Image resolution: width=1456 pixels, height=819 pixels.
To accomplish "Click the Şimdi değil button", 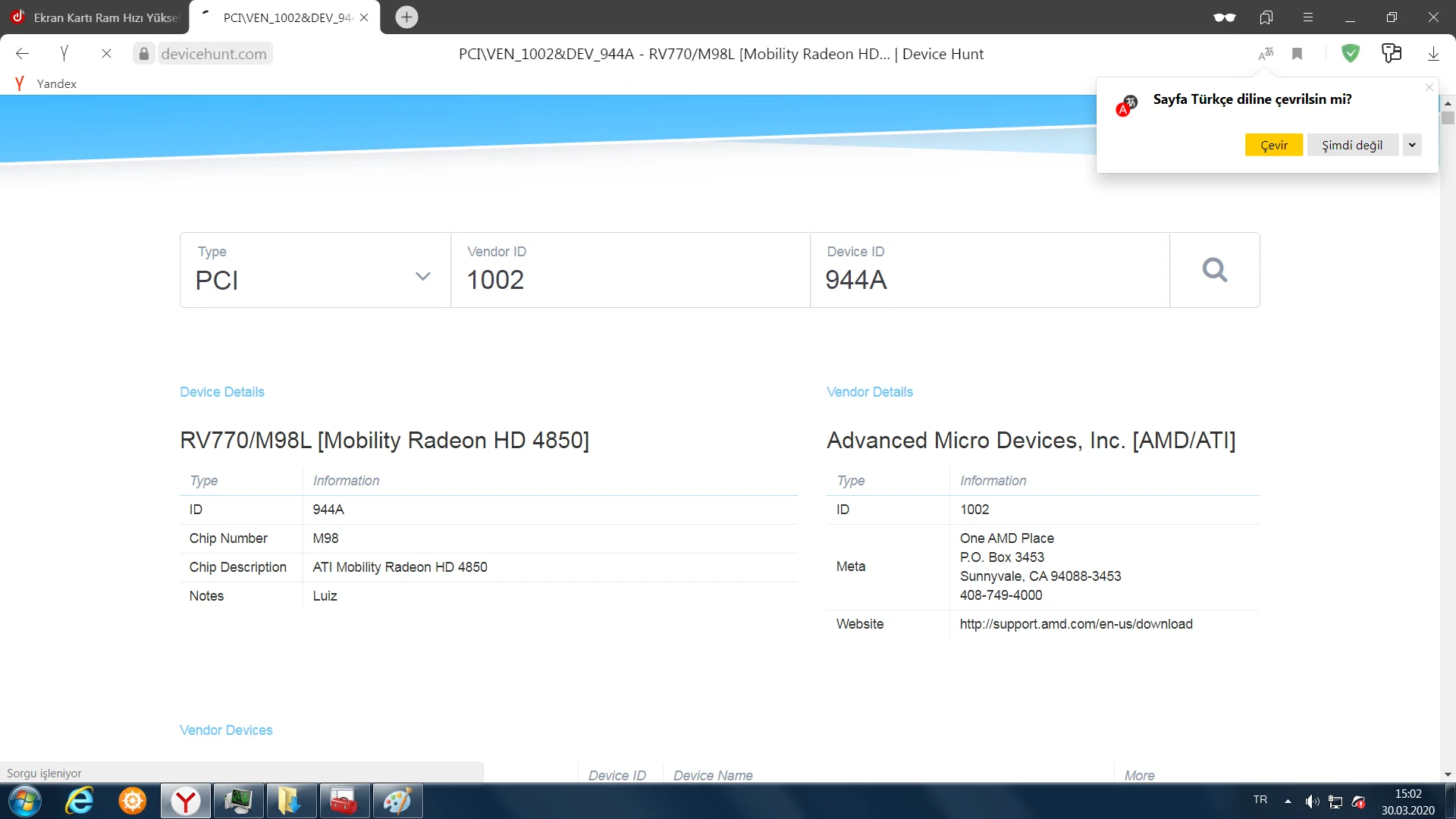I will pos(1352,145).
